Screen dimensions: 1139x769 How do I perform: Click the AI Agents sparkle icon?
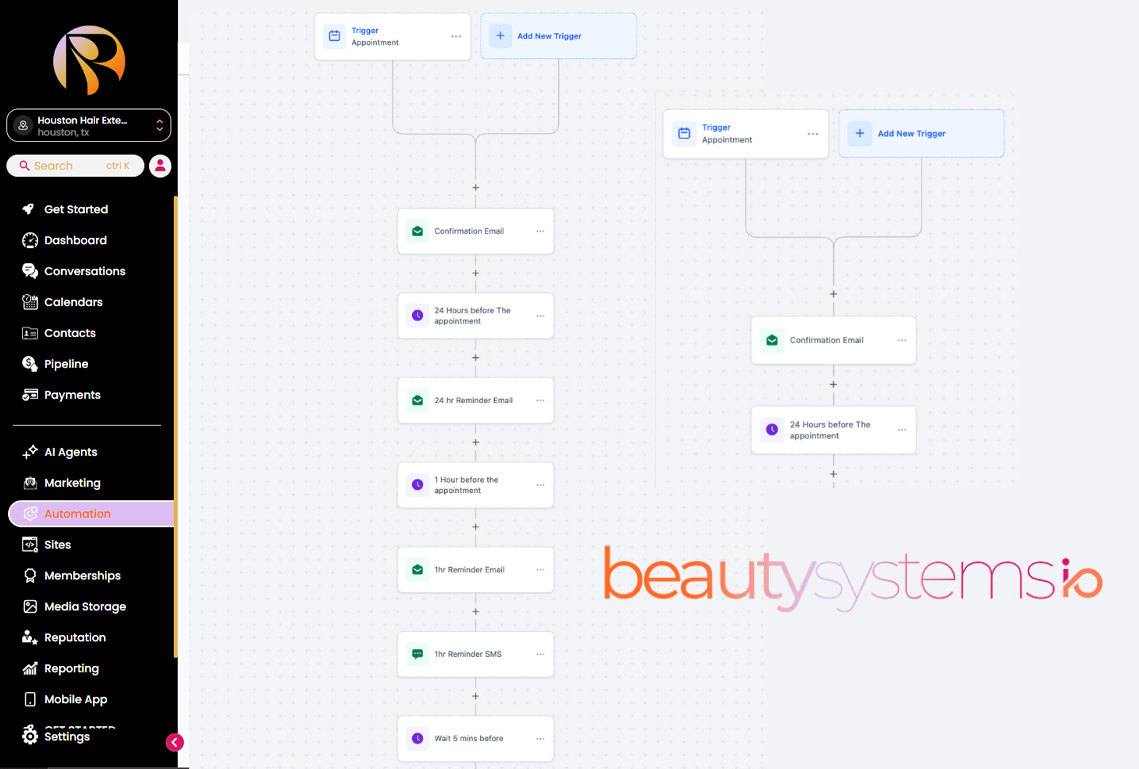click(x=30, y=452)
